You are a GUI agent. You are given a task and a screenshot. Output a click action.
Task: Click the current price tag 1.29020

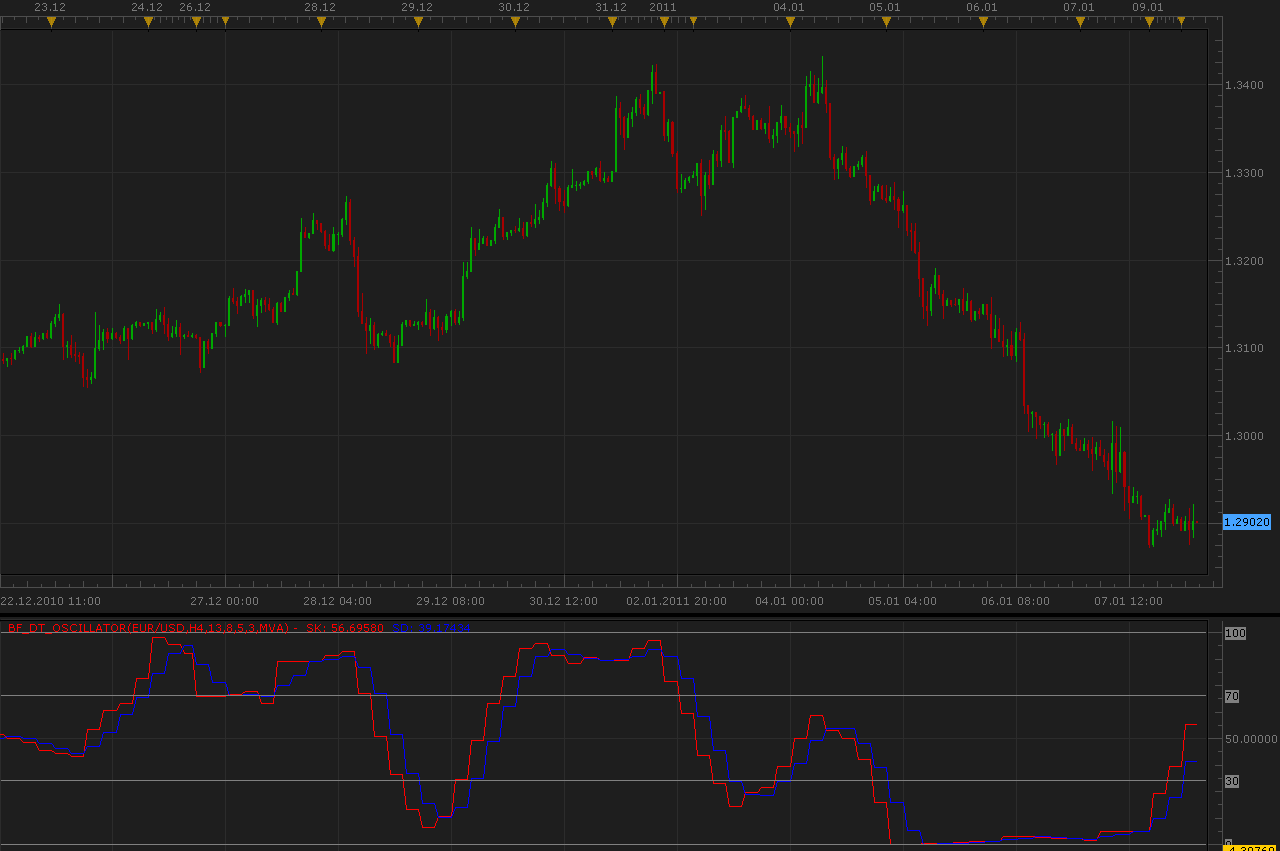(x=1247, y=522)
